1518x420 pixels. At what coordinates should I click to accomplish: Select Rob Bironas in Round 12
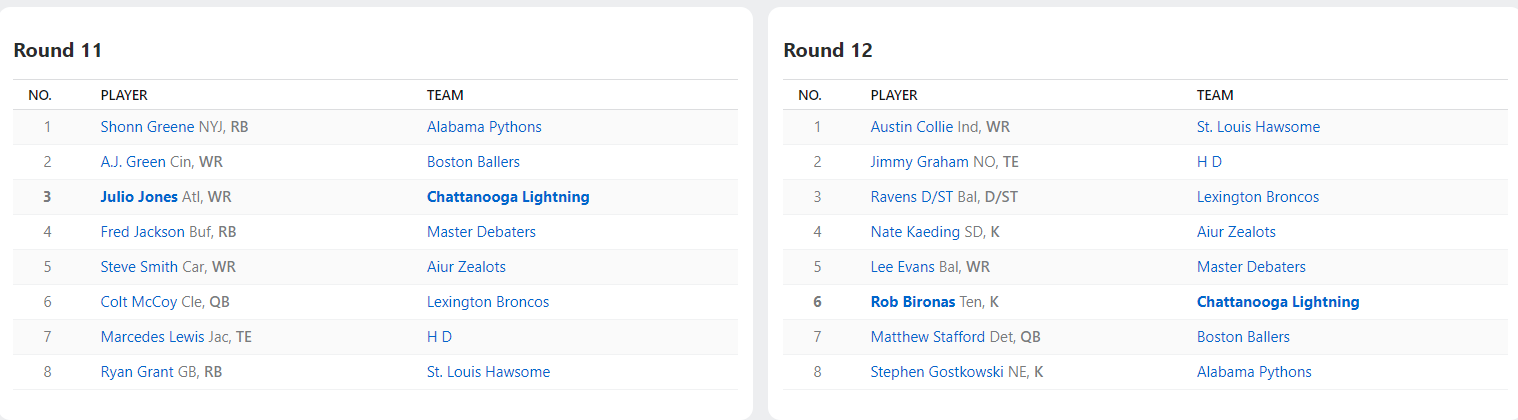click(913, 302)
